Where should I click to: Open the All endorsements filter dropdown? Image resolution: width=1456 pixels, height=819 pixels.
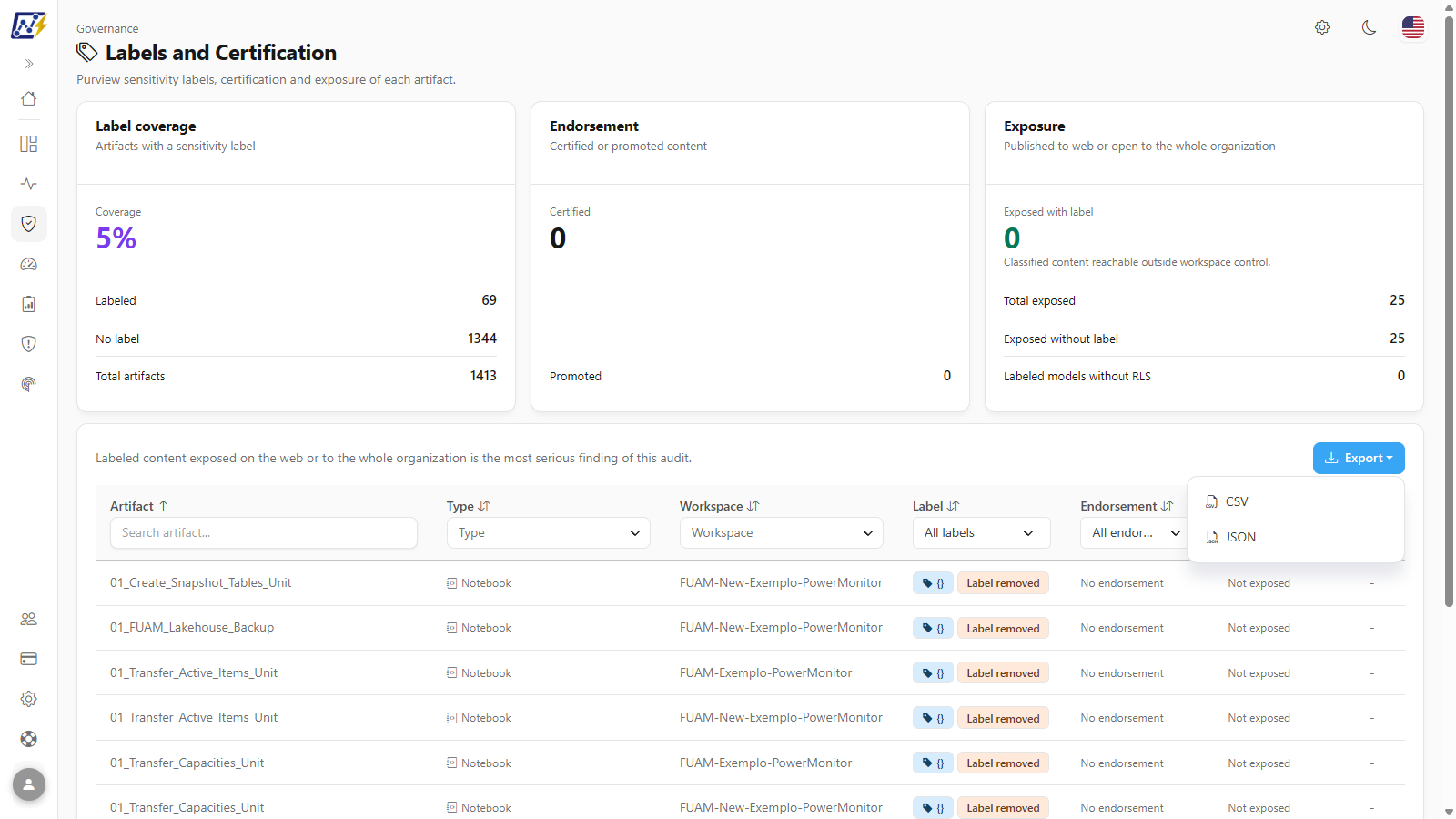click(x=1136, y=532)
